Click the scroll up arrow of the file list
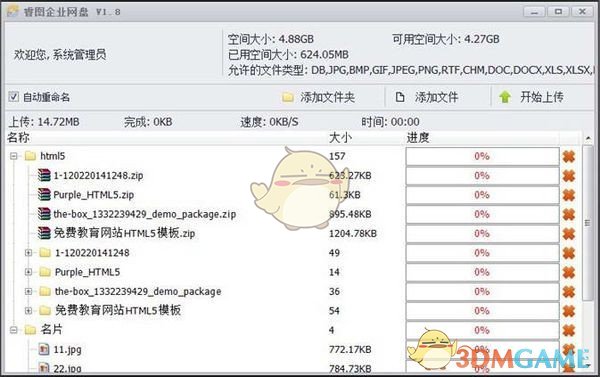 click(x=588, y=138)
